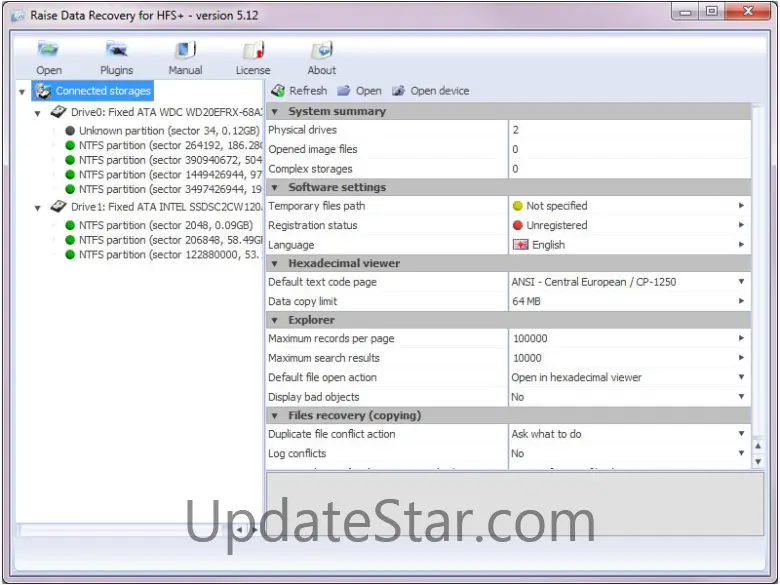Click green dot of NTFS sector 390940672
Viewport: 780px width, 585px height.
(x=70, y=160)
